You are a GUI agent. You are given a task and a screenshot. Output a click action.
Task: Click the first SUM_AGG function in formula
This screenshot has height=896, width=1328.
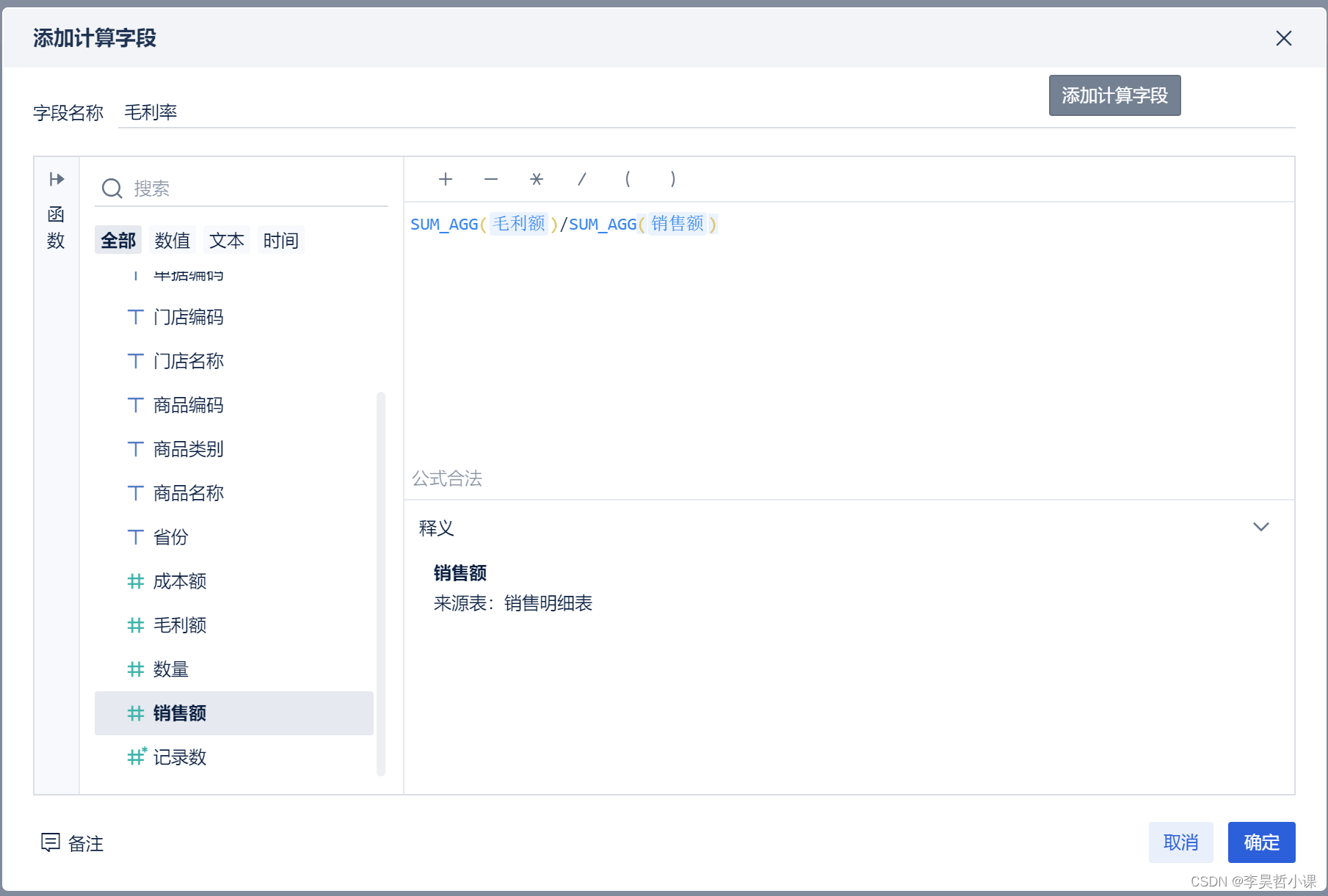tap(444, 224)
